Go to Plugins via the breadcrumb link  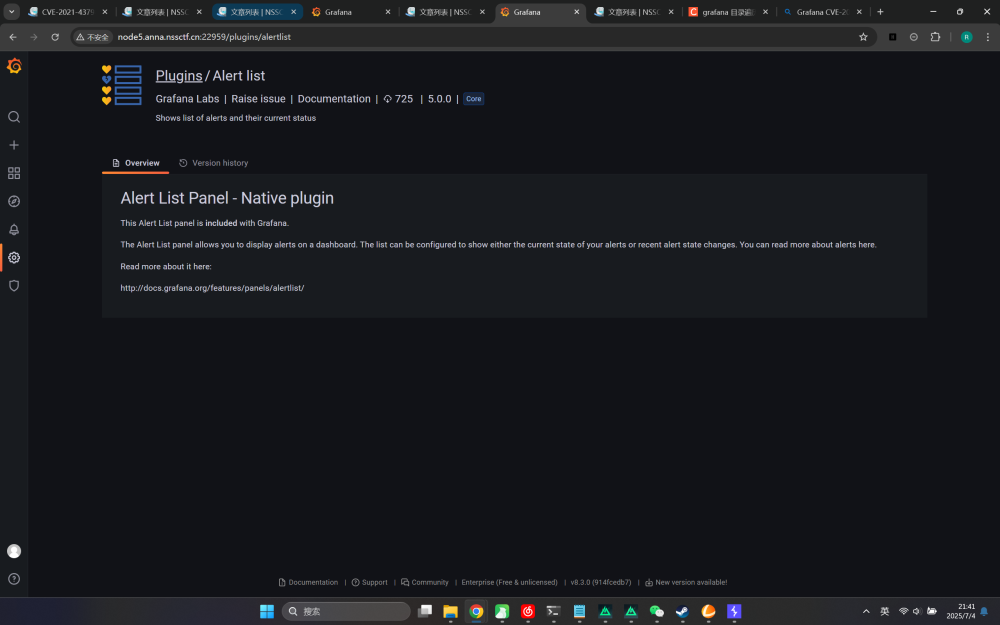click(179, 75)
